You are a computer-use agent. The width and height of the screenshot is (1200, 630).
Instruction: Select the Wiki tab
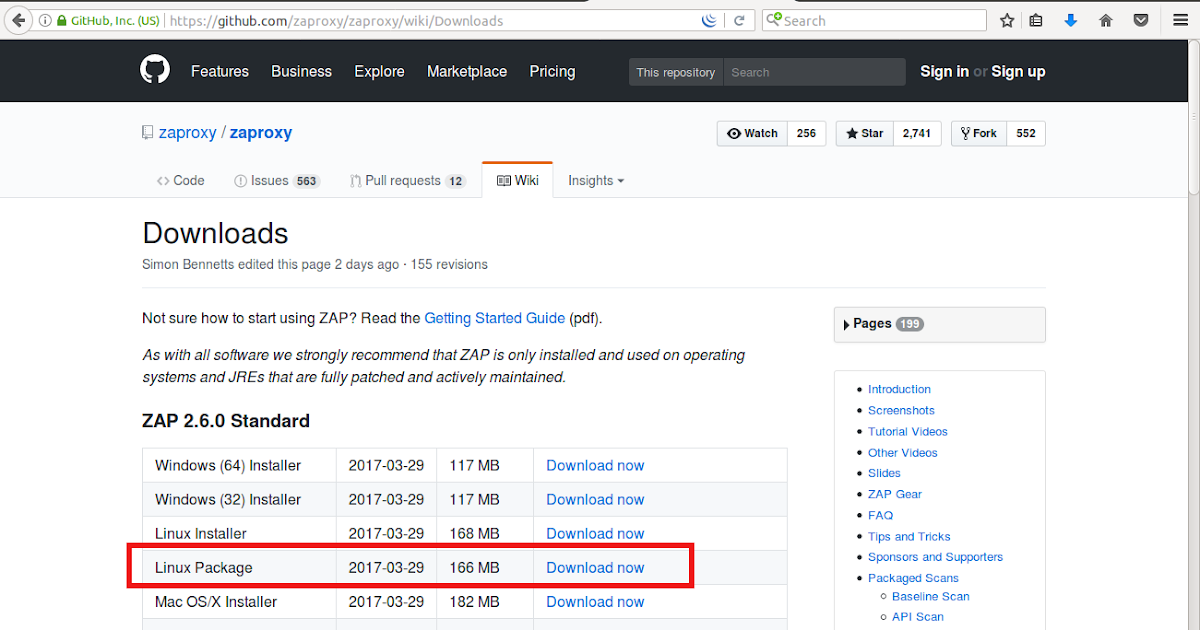517,180
